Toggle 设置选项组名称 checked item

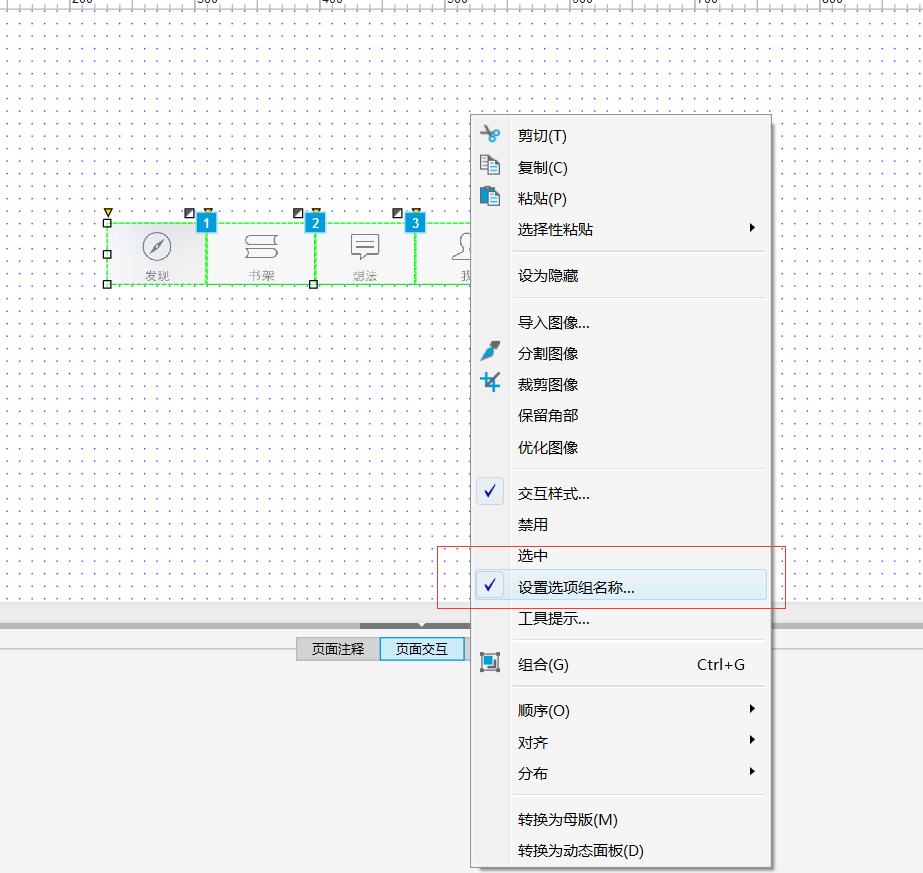576,587
